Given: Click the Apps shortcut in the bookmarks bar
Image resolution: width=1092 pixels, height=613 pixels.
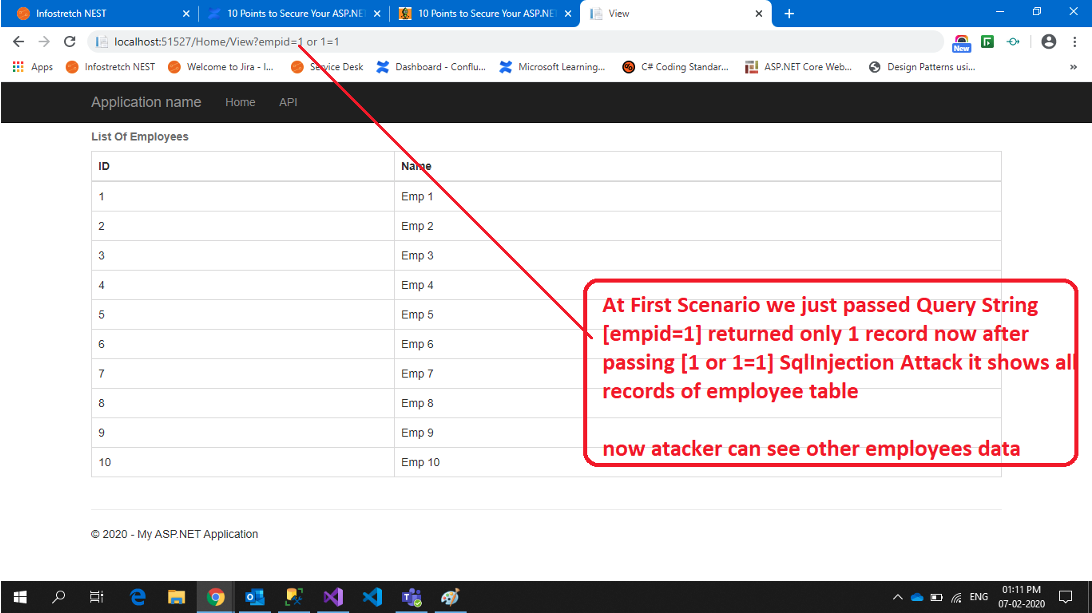Looking at the screenshot, I should click(33, 67).
